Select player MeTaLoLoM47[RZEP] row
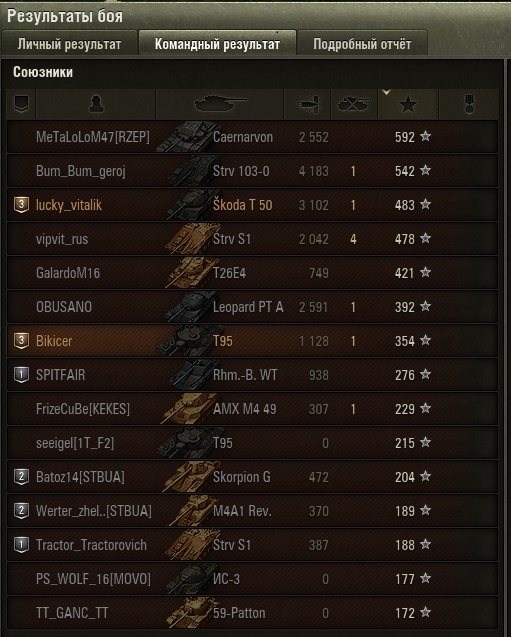This screenshot has width=511, height=637. click(252, 137)
